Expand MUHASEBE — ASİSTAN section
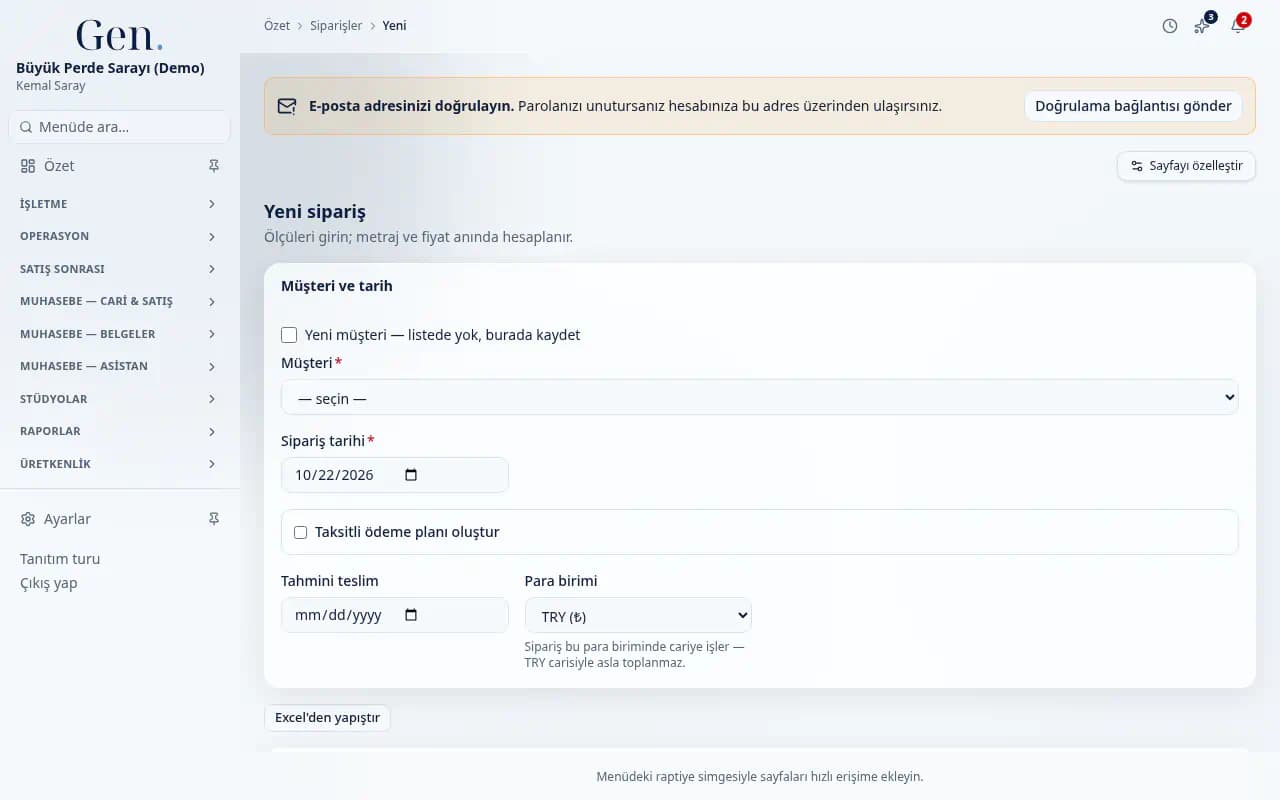 point(119,367)
